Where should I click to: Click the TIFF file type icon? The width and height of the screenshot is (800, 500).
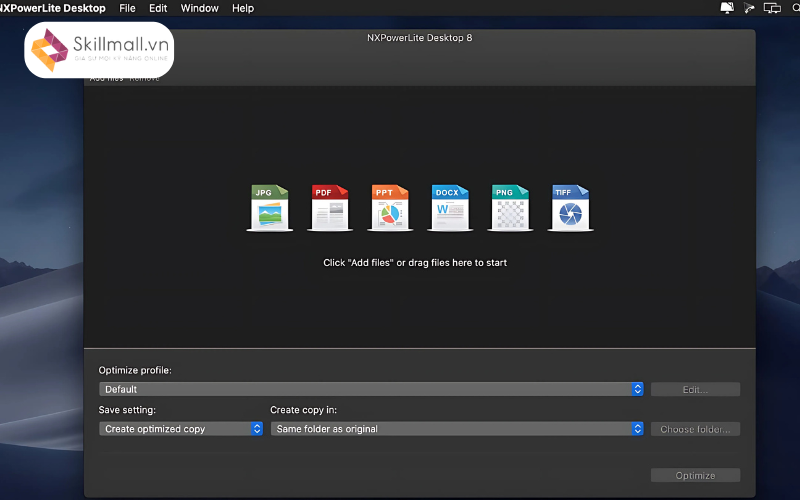(570, 208)
